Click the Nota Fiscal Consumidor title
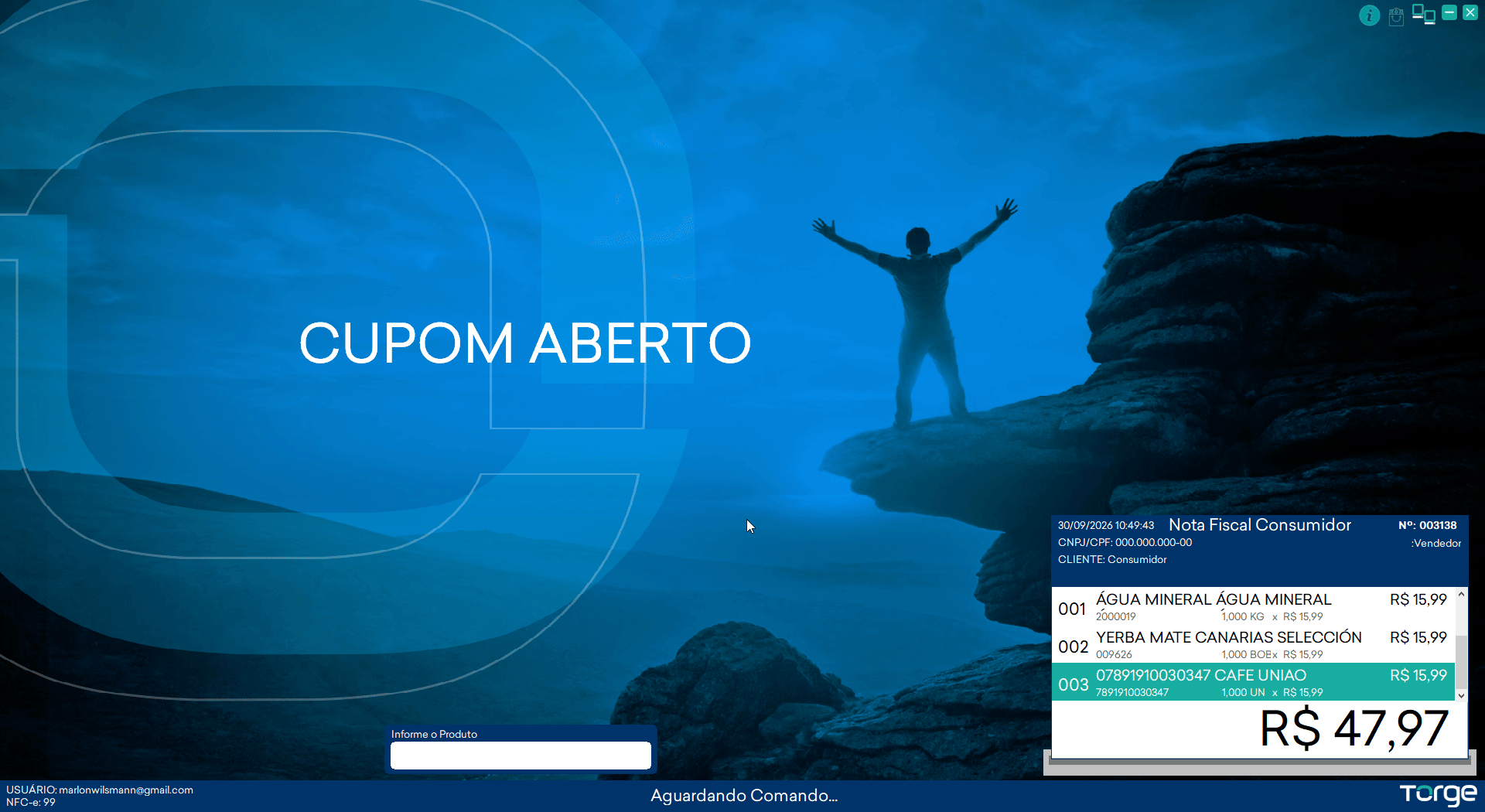 (1260, 525)
